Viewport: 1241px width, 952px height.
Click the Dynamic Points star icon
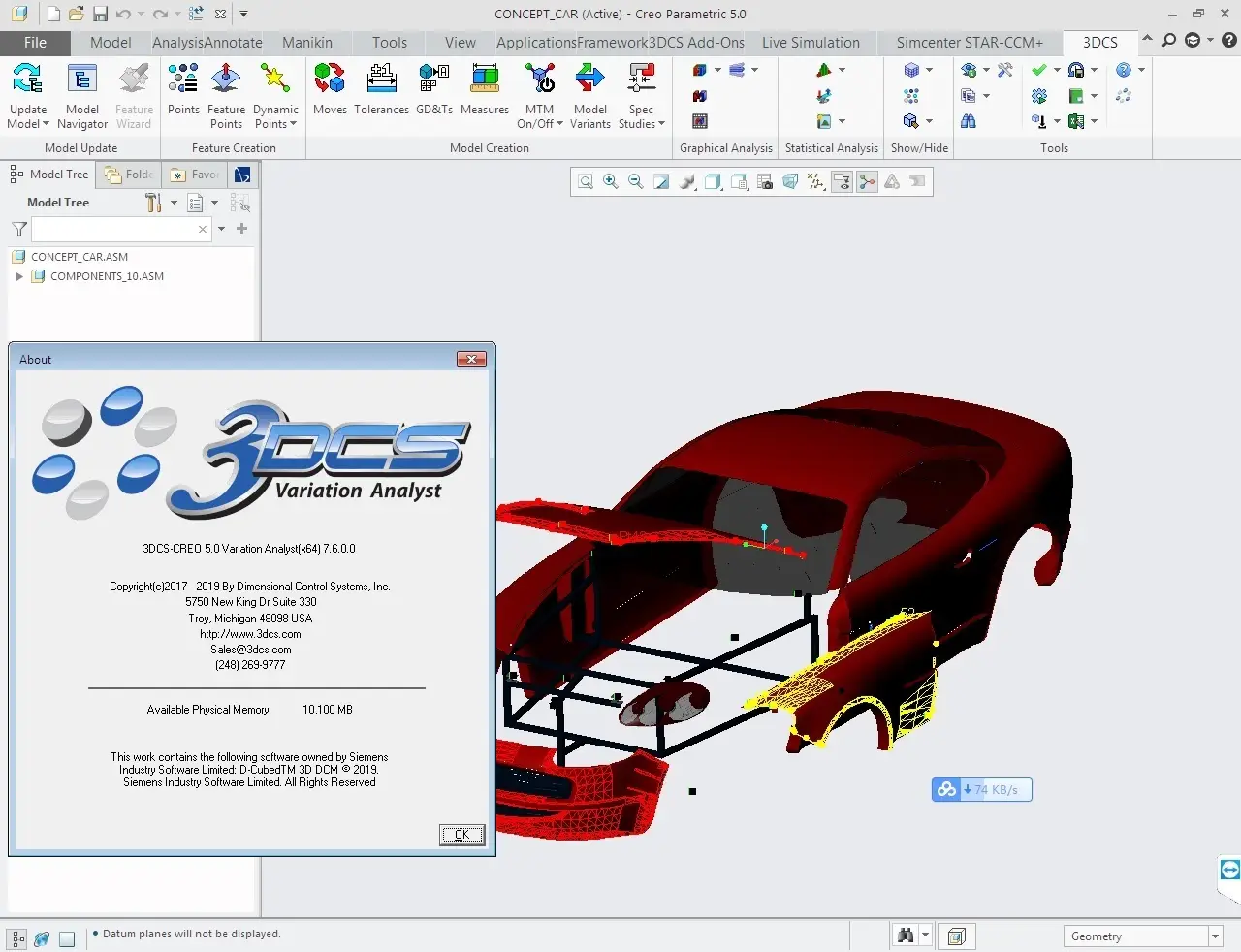tap(275, 79)
